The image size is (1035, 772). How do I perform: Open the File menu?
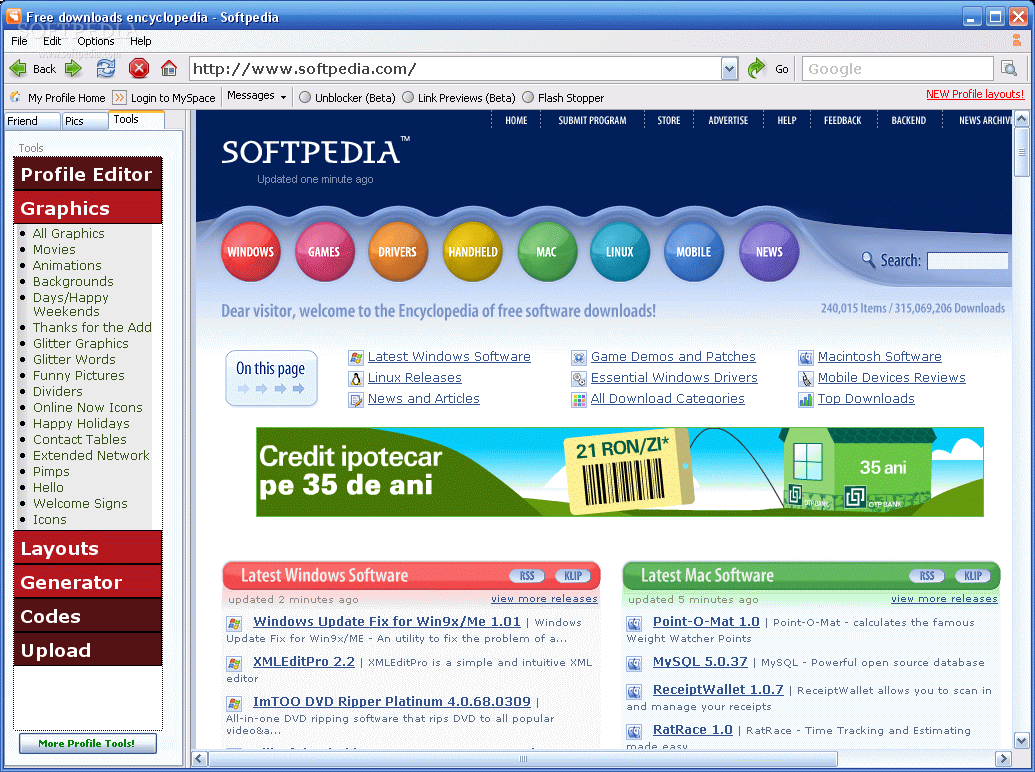click(x=20, y=41)
